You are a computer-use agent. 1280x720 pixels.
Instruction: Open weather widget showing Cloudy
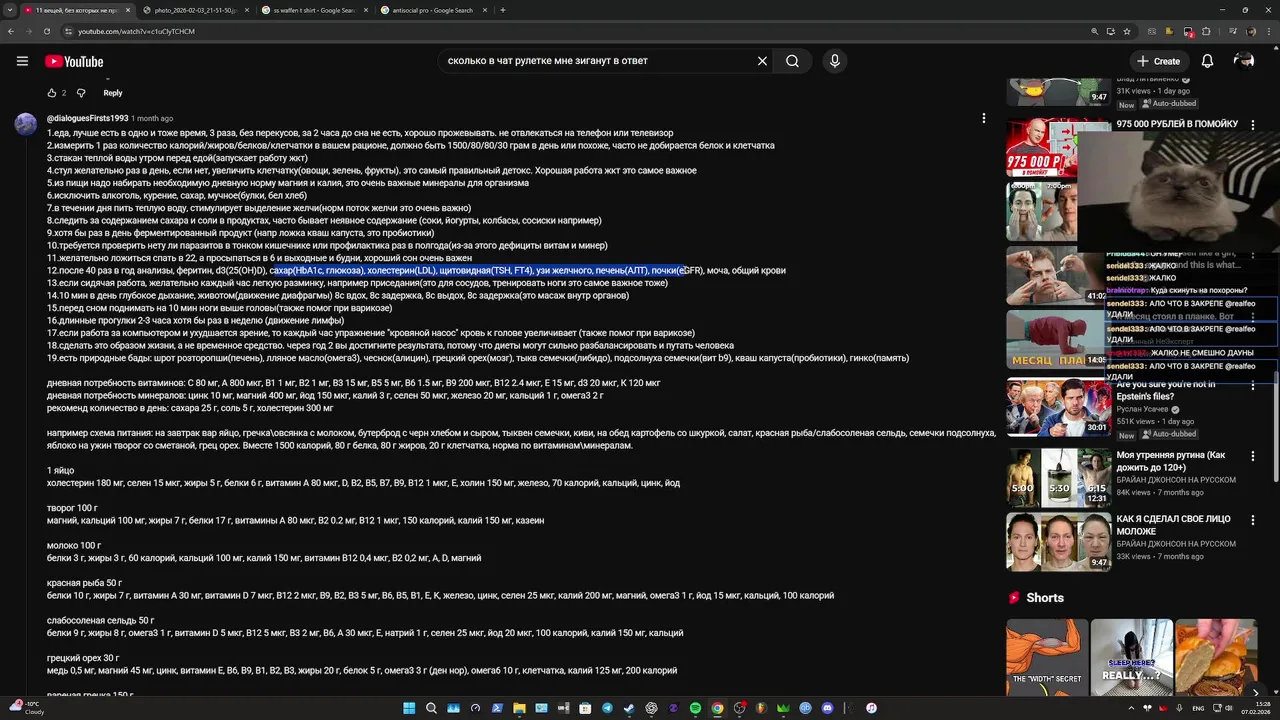tap(26, 708)
